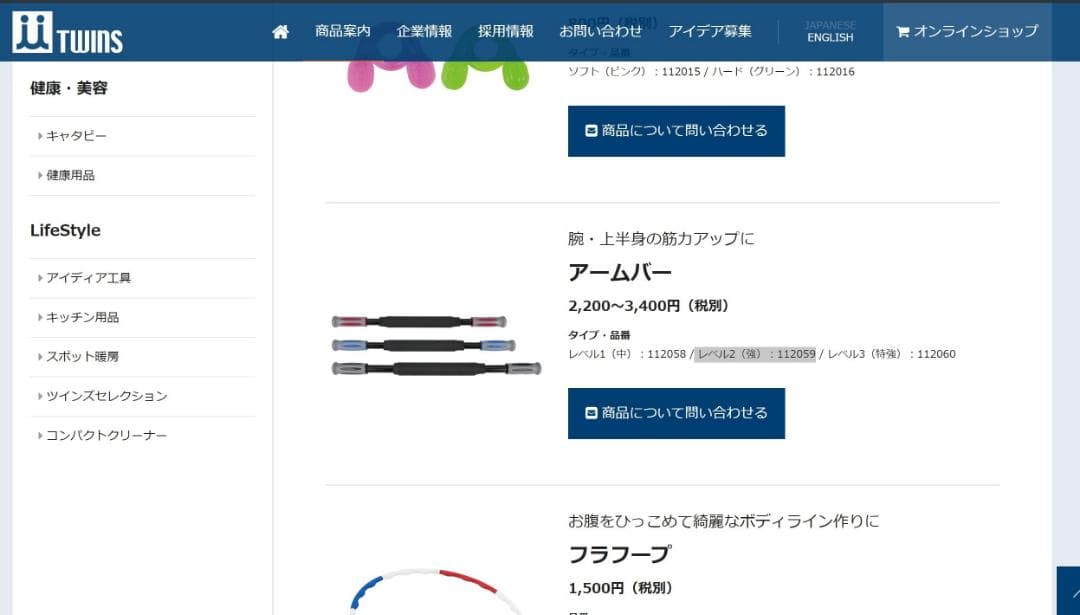Click the arrow beside キッチン用品
The width and height of the screenshot is (1080, 615).
[40, 317]
